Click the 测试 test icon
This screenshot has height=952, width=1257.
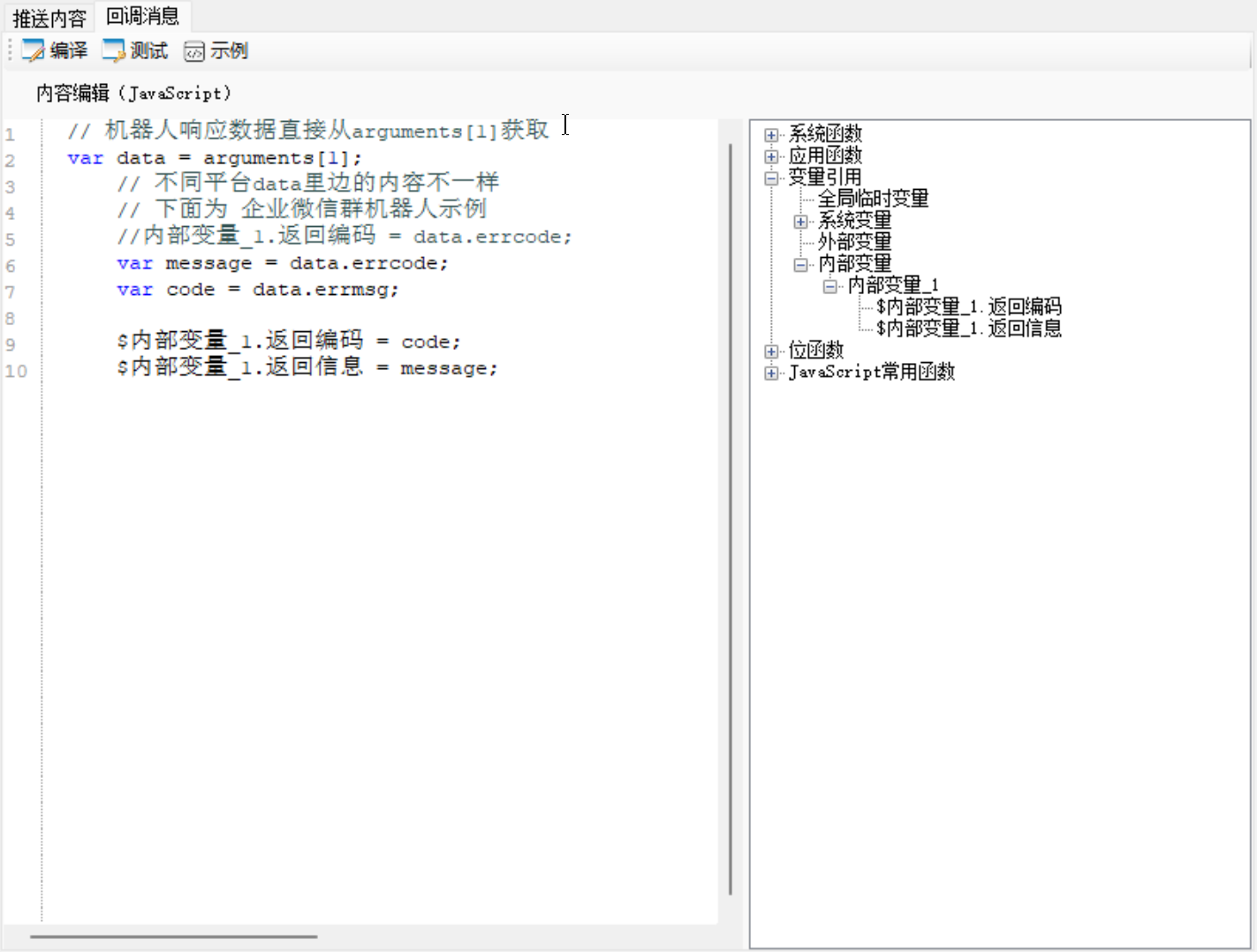(x=113, y=51)
